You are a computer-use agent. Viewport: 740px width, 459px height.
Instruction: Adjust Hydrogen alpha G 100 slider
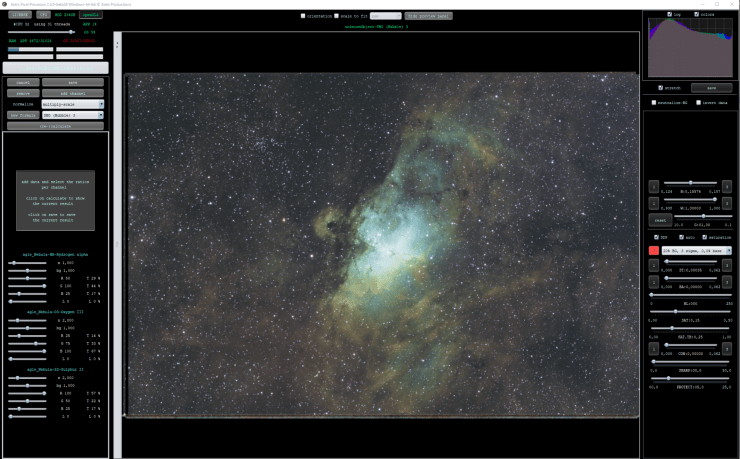(27, 286)
